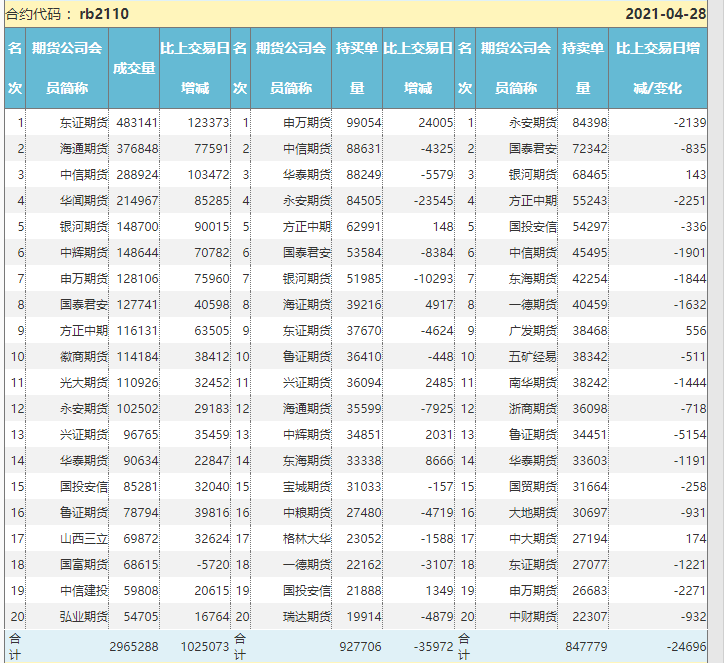Select 海通期货 in volume ranking row 2
The height and width of the screenshot is (663, 728).
coord(84,149)
